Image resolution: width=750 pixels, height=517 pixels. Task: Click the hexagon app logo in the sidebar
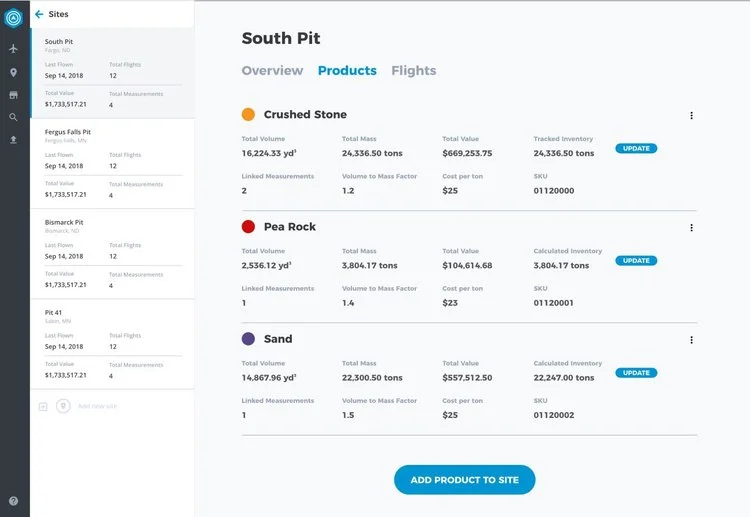point(14,17)
